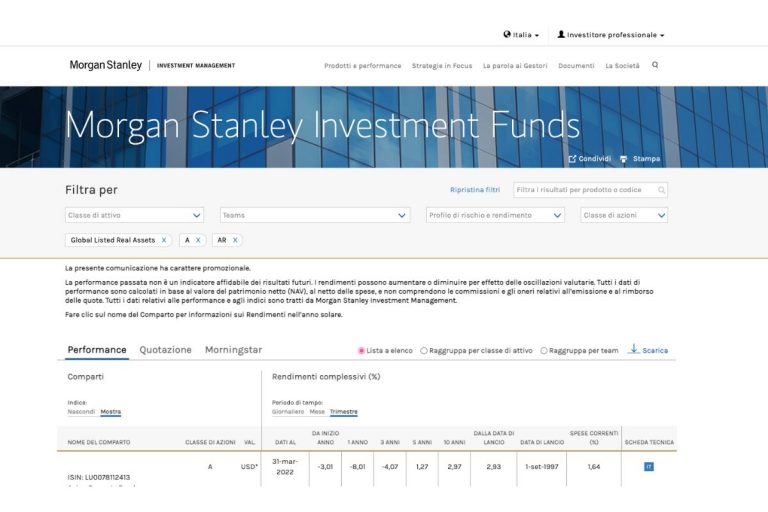Viewport: 768px width, 512px height.
Task: Choose the Mese time period
Action: coord(317,412)
